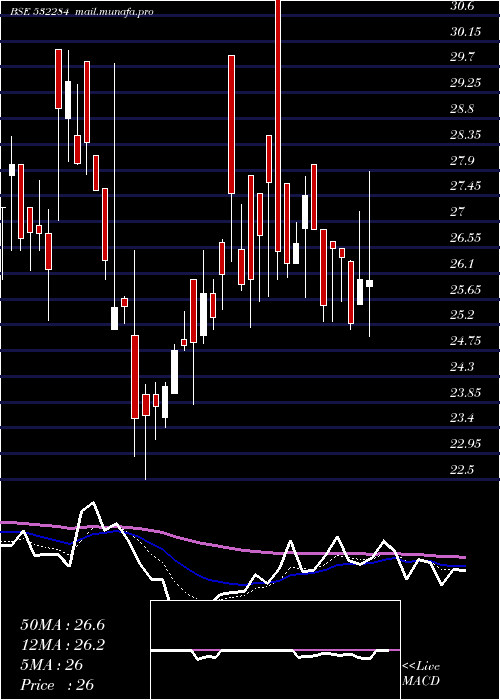Click the 'BSE 532284' ticker label
500x700 pixels.
tap(39, 12)
